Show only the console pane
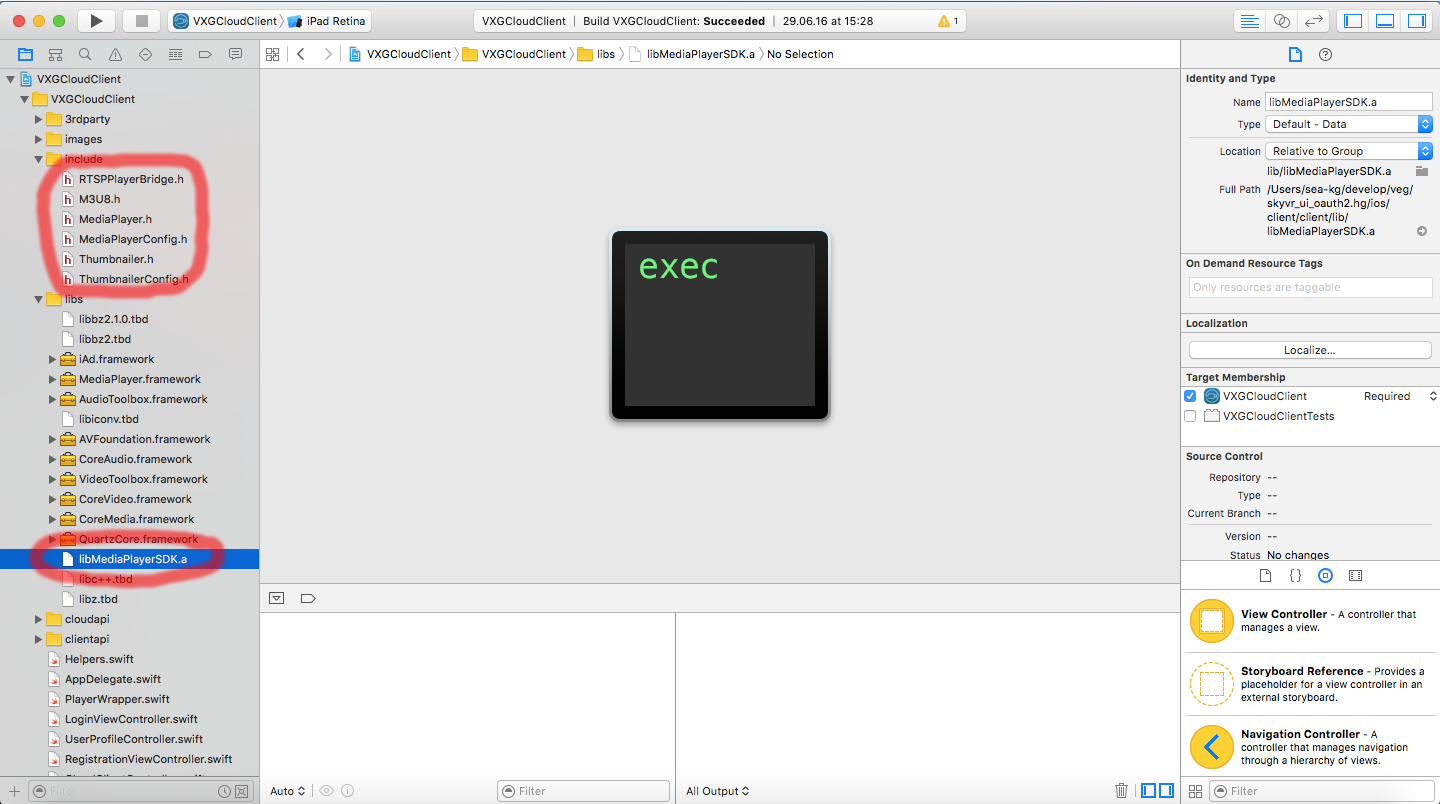The width and height of the screenshot is (1440, 804). [1166, 790]
